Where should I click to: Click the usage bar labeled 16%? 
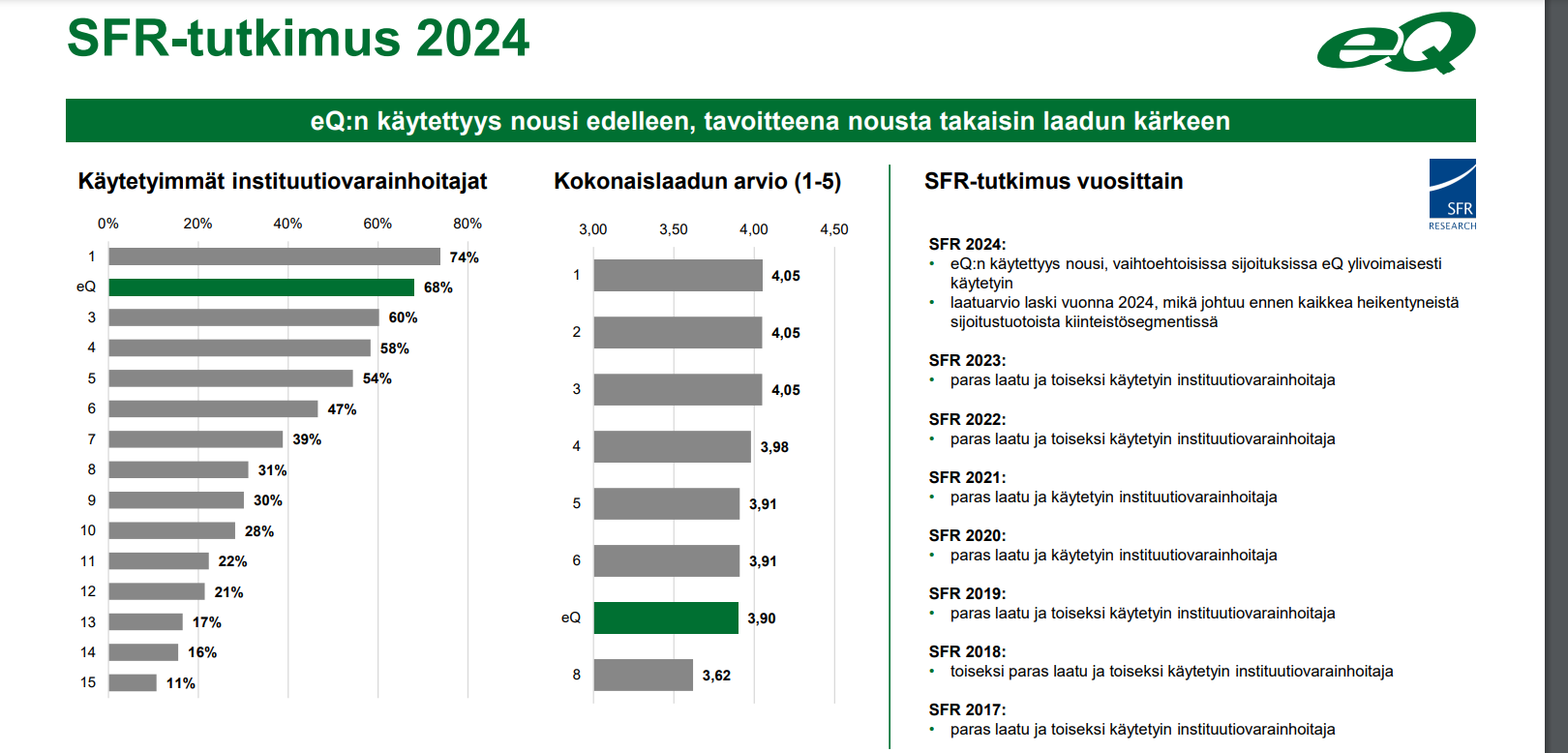click(144, 652)
